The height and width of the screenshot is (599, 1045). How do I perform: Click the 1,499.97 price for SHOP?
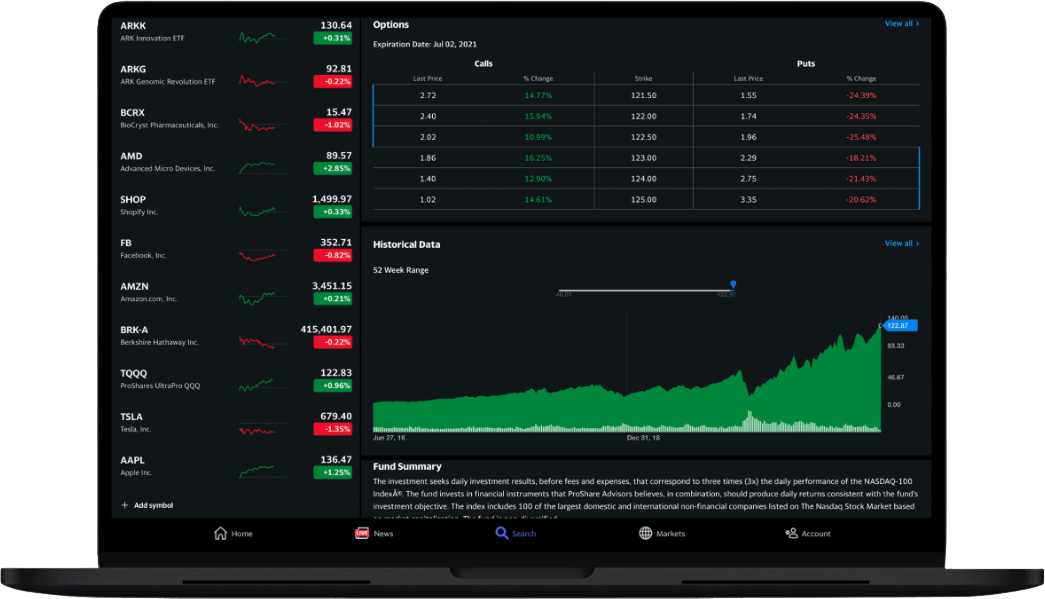tap(332, 199)
